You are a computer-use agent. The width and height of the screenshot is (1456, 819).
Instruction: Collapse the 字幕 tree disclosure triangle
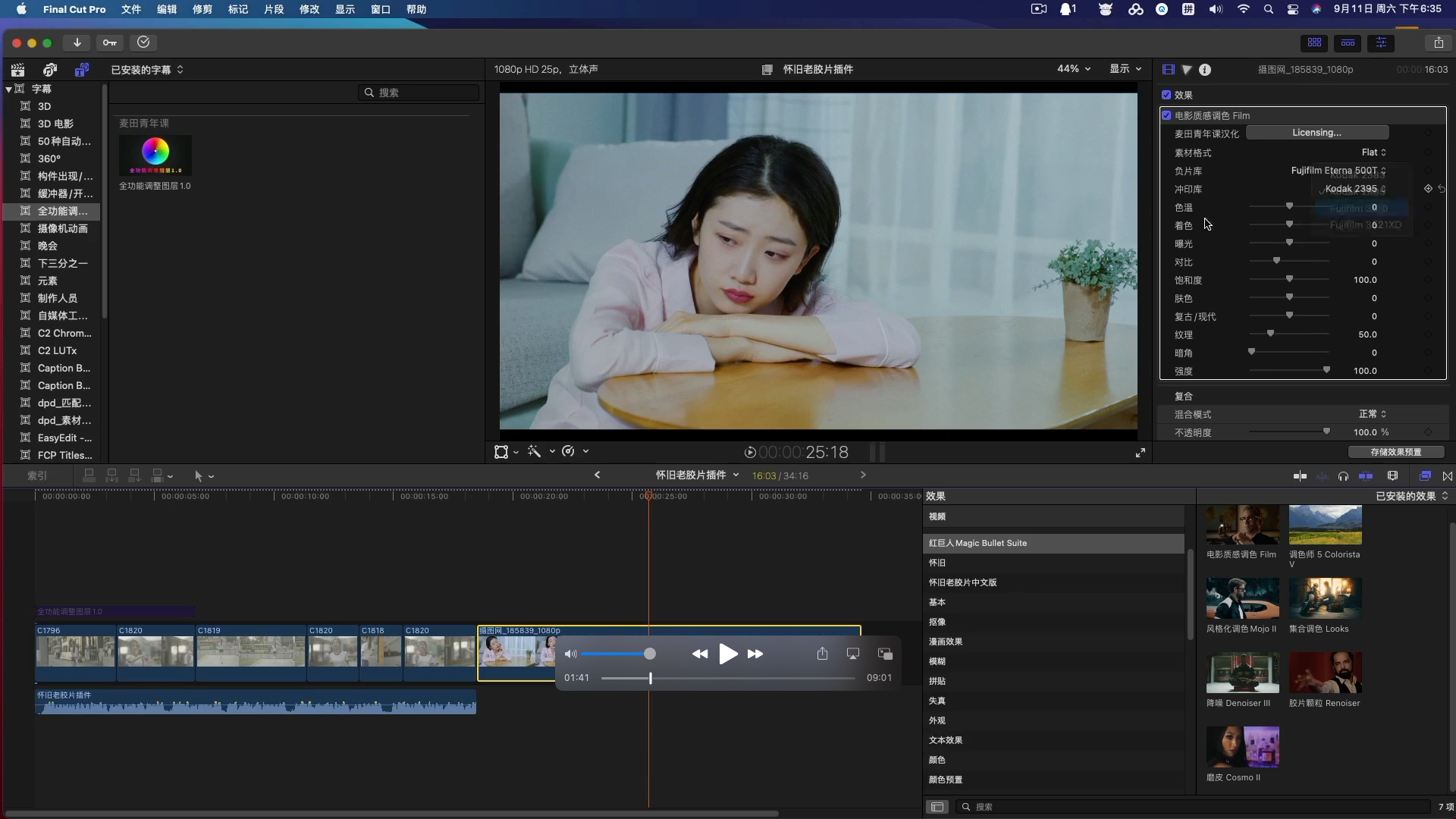pyautogui.click(x=8, y=89)
